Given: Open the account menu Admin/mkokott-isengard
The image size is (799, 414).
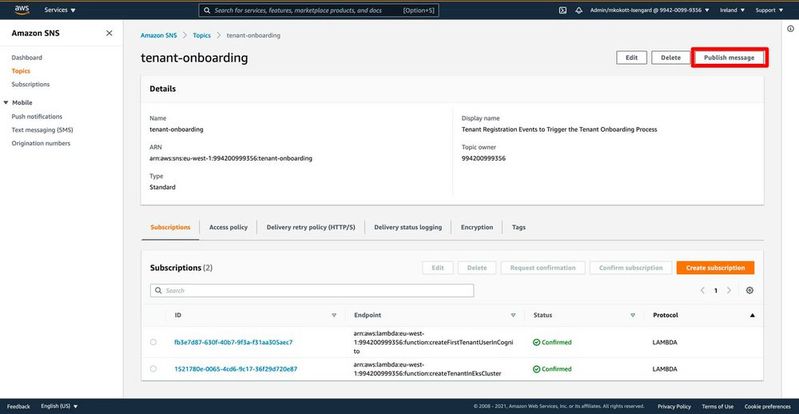Looking at the screenshot, I should 650,10.
